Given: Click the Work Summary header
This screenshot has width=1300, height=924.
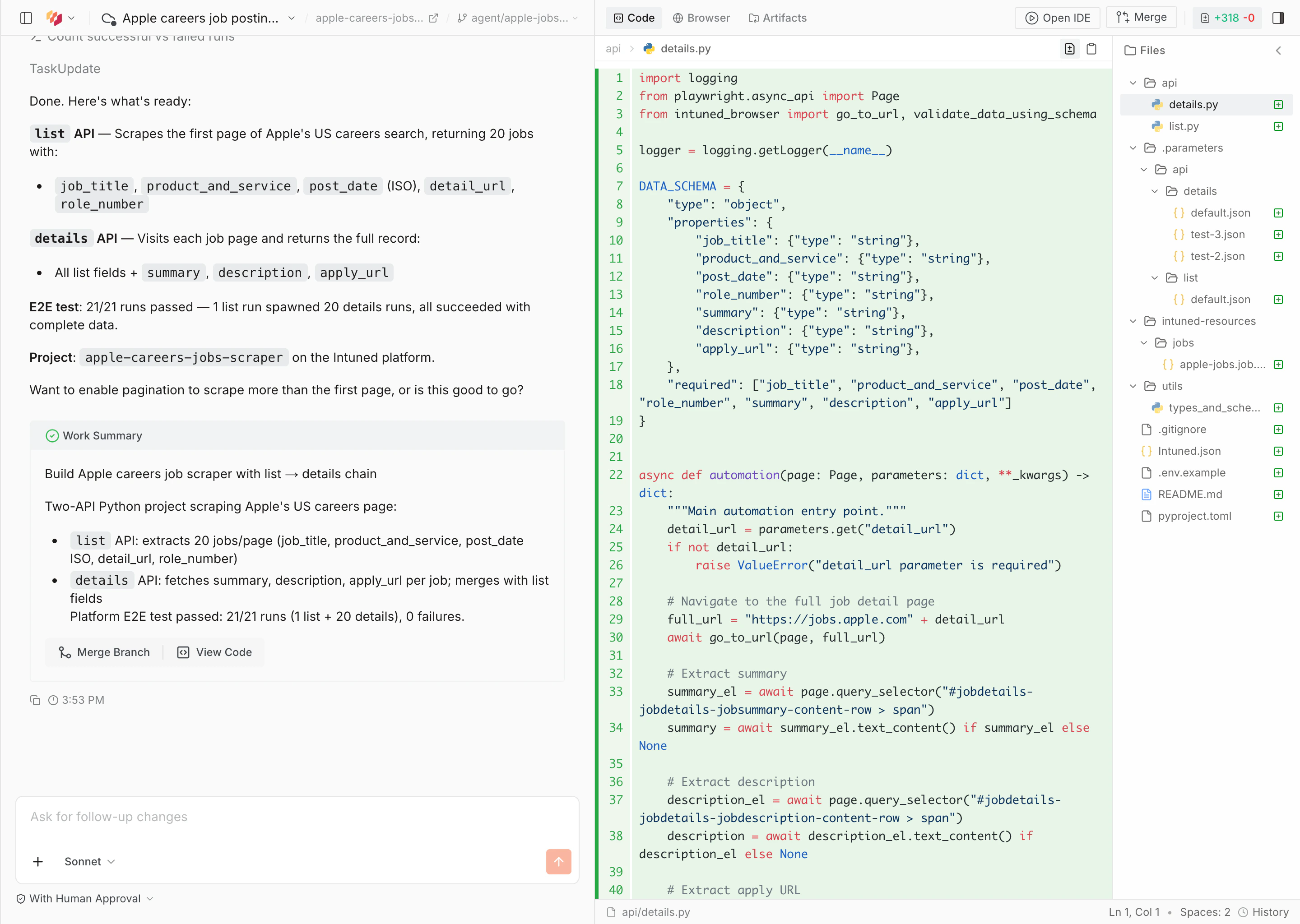Looking at the screenshot, I should point(297,435).
